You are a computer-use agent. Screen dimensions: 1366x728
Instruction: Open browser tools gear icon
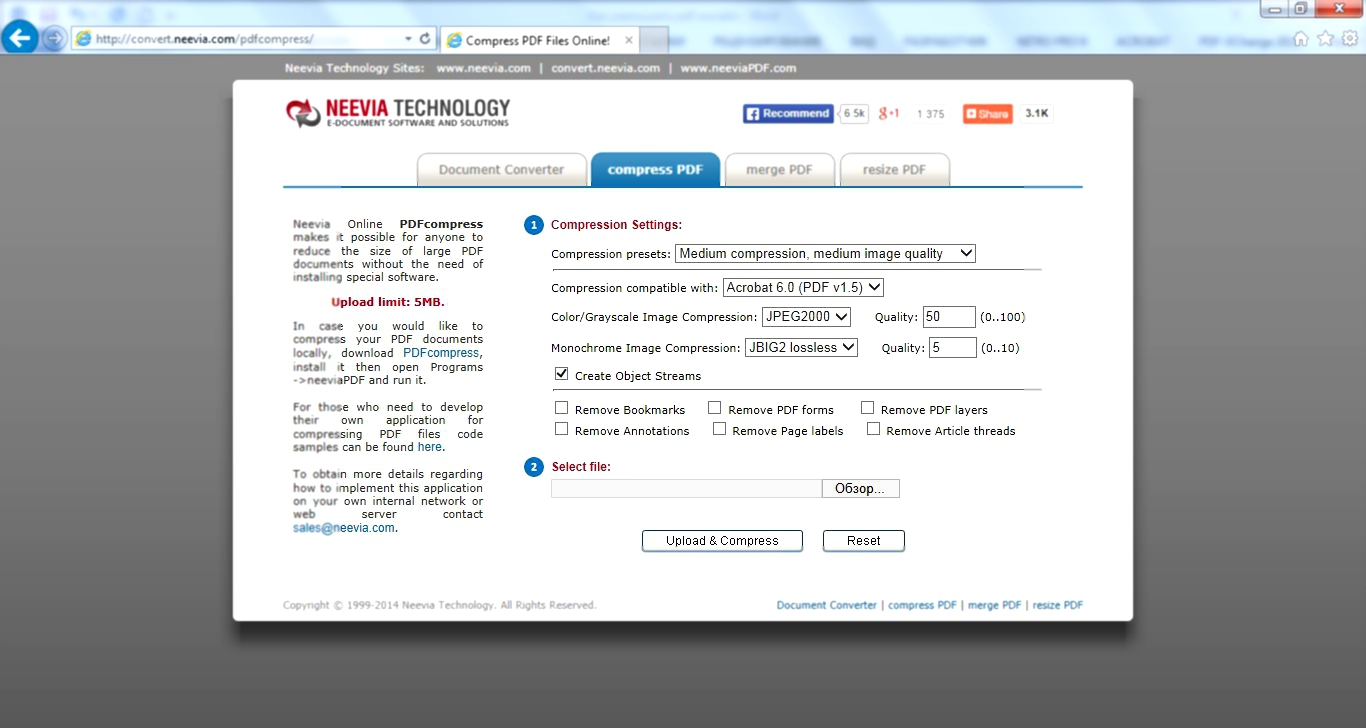1349,39
